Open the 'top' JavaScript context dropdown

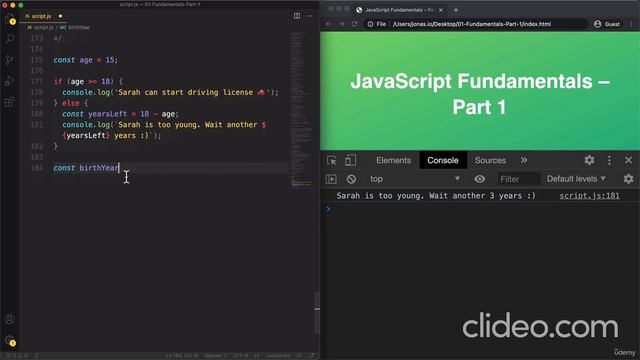click(x=415, y=179)
